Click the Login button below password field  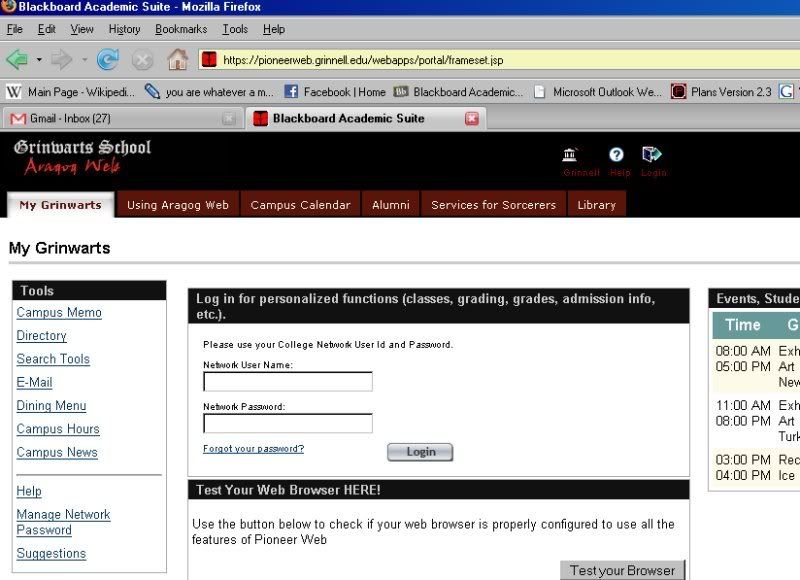(420, 452)
